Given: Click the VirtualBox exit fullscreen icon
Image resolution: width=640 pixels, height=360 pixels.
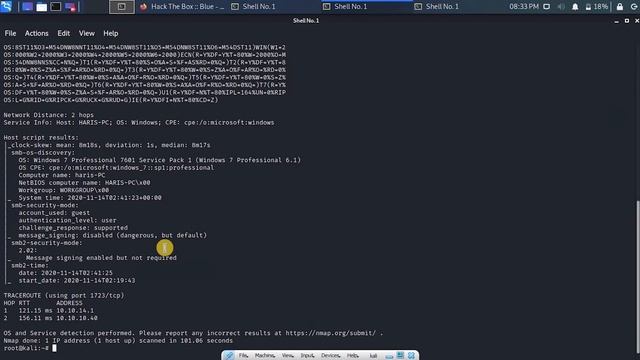Looking at the screenshot, I should pyautogui.click(x=400, y=356).
